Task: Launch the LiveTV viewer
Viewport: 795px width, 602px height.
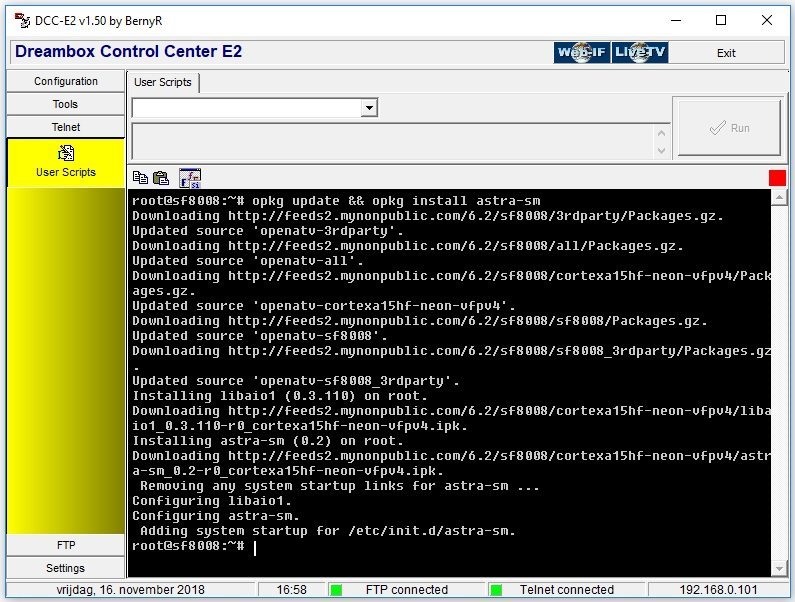Action: (x=640, y=52)
